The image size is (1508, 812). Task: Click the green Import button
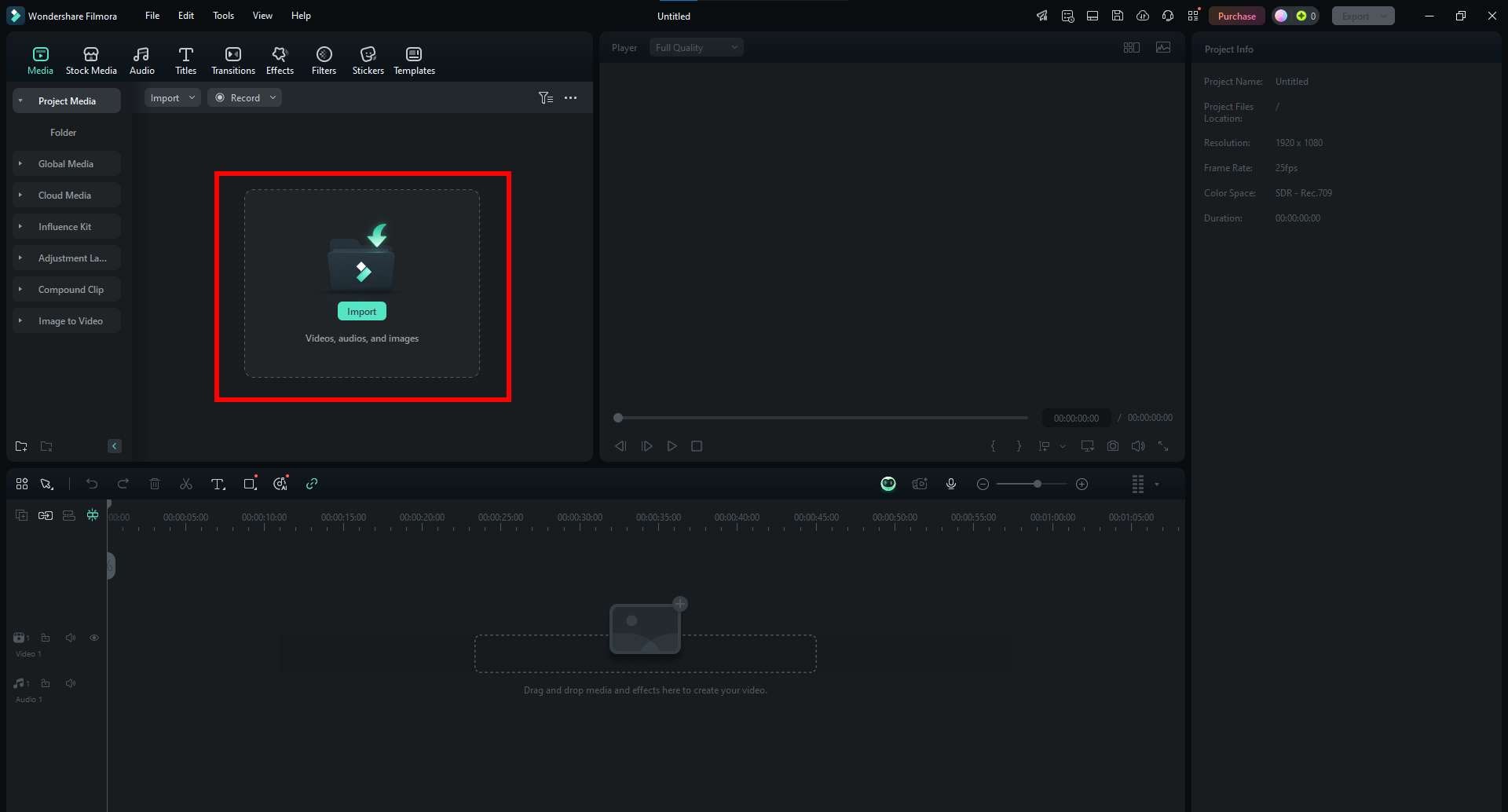click(x=361, y=312)
